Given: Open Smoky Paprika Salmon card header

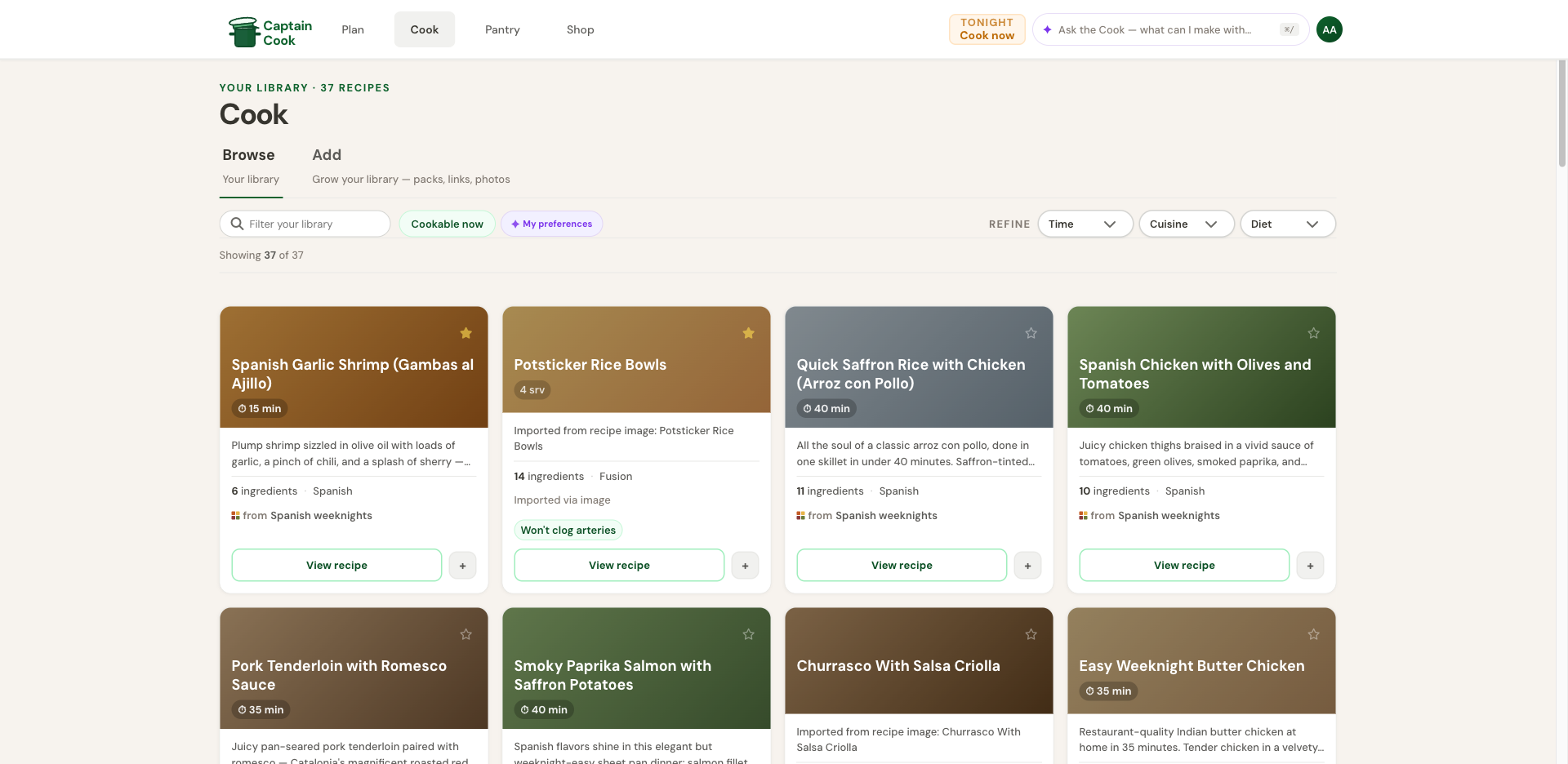Looking at the screenshot, I should (x=636, y=668).
